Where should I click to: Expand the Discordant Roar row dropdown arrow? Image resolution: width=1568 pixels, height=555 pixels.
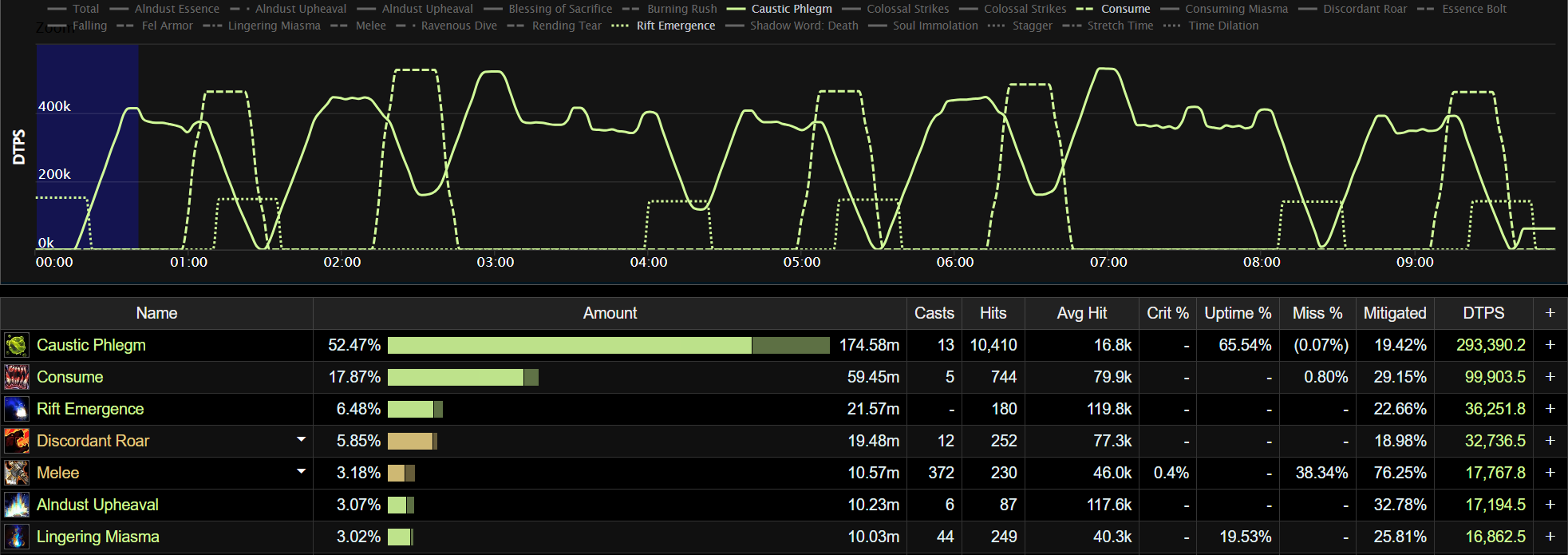click(x=301, y=440)
